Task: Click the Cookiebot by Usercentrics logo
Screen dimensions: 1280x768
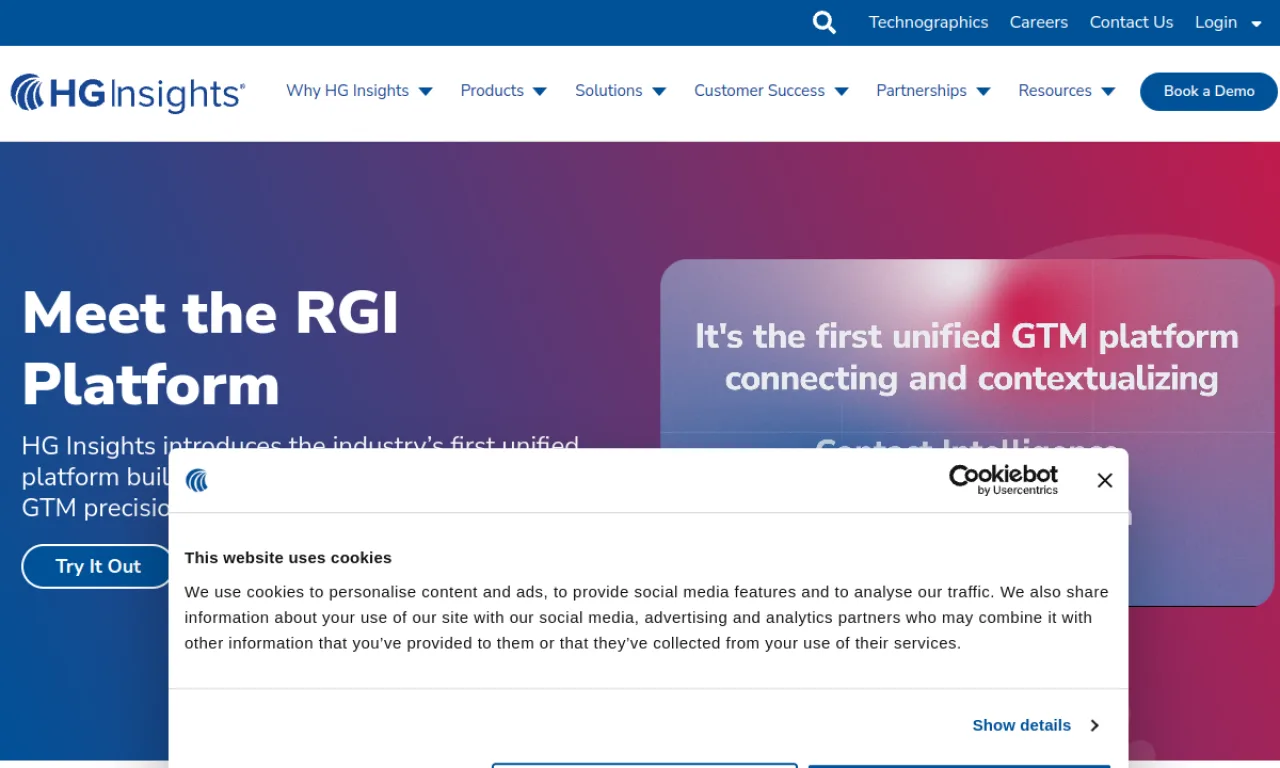Action: tap(1003, 480)
